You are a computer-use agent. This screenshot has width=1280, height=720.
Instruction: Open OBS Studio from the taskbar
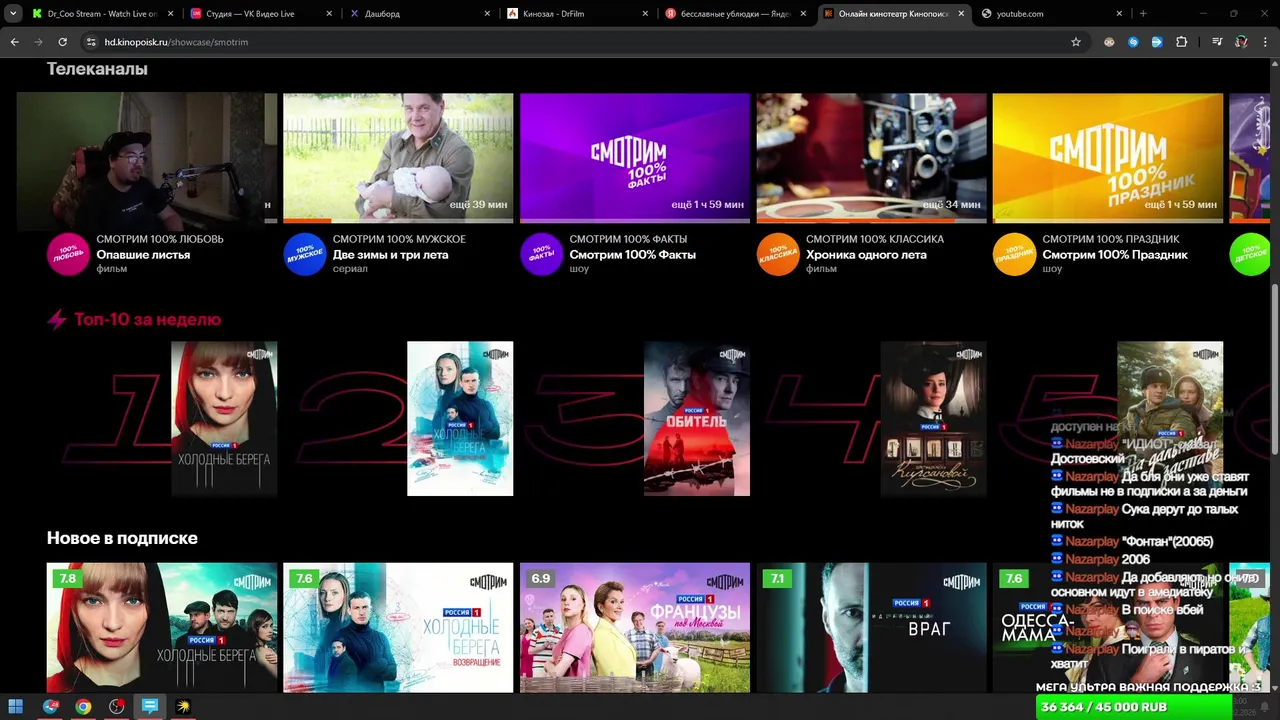(x=117, y=706)
